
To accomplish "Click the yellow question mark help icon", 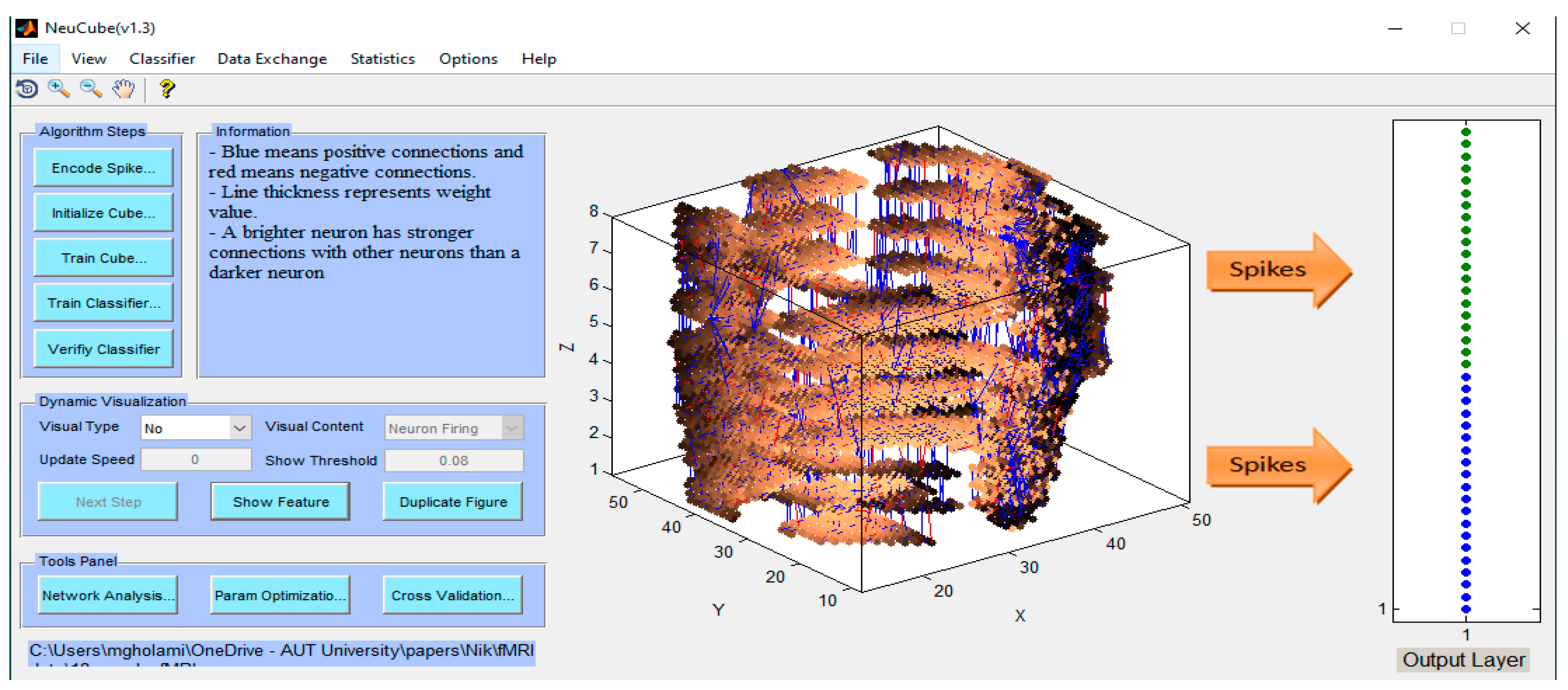I will coord(167,89).
